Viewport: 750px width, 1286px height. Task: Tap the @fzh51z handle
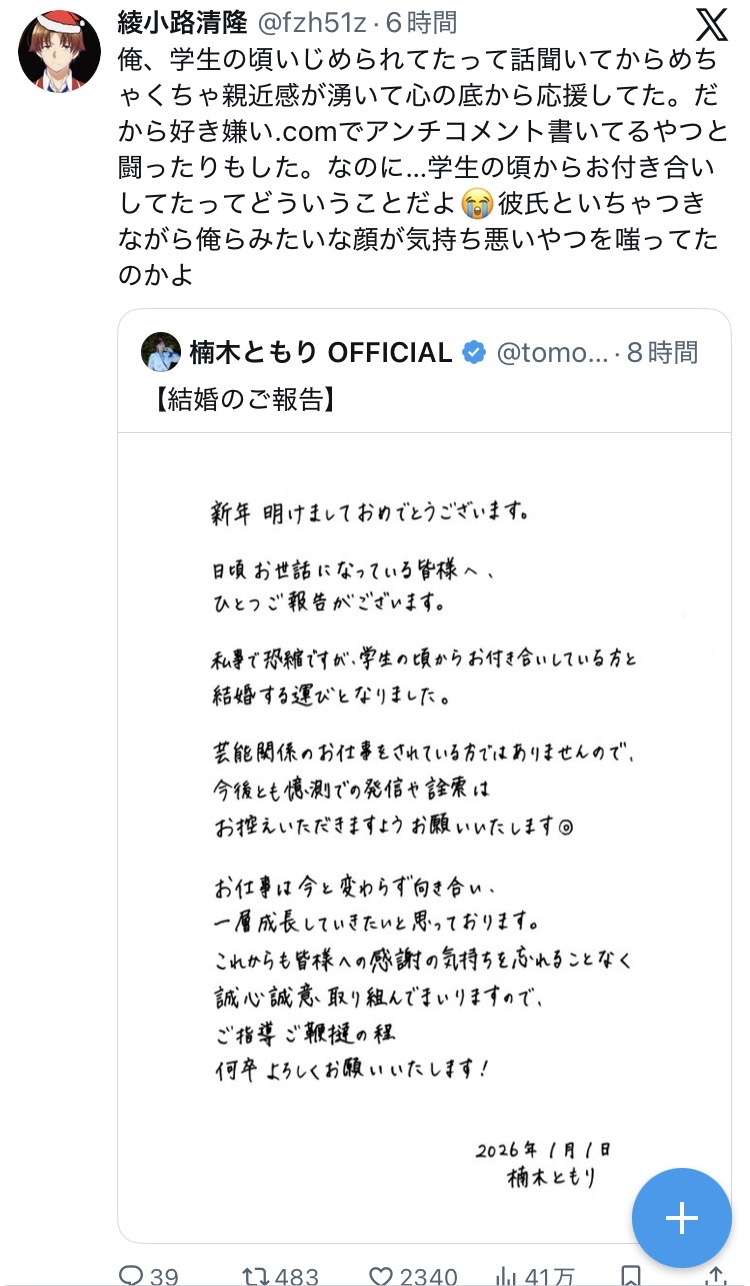[x=313, y=21]
